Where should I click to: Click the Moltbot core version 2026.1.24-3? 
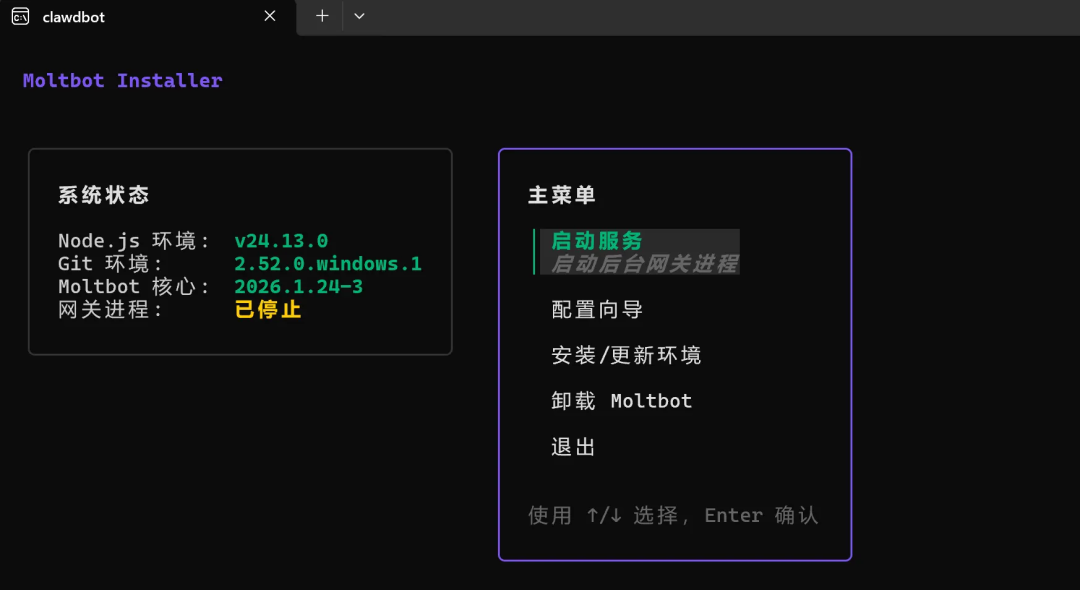298,287
